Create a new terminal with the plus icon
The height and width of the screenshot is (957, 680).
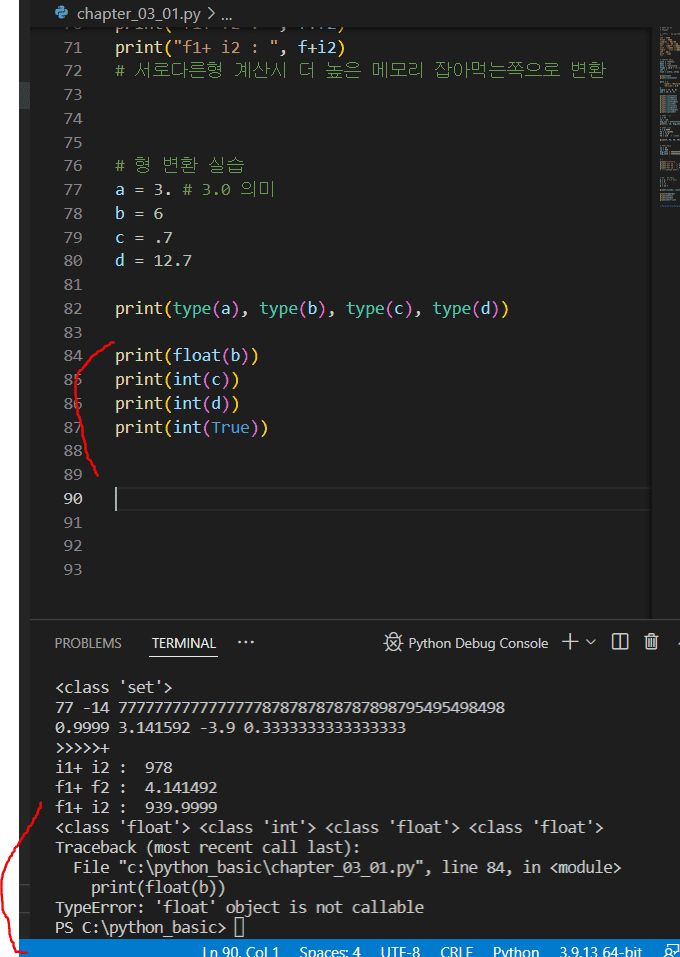coord(570,641)
